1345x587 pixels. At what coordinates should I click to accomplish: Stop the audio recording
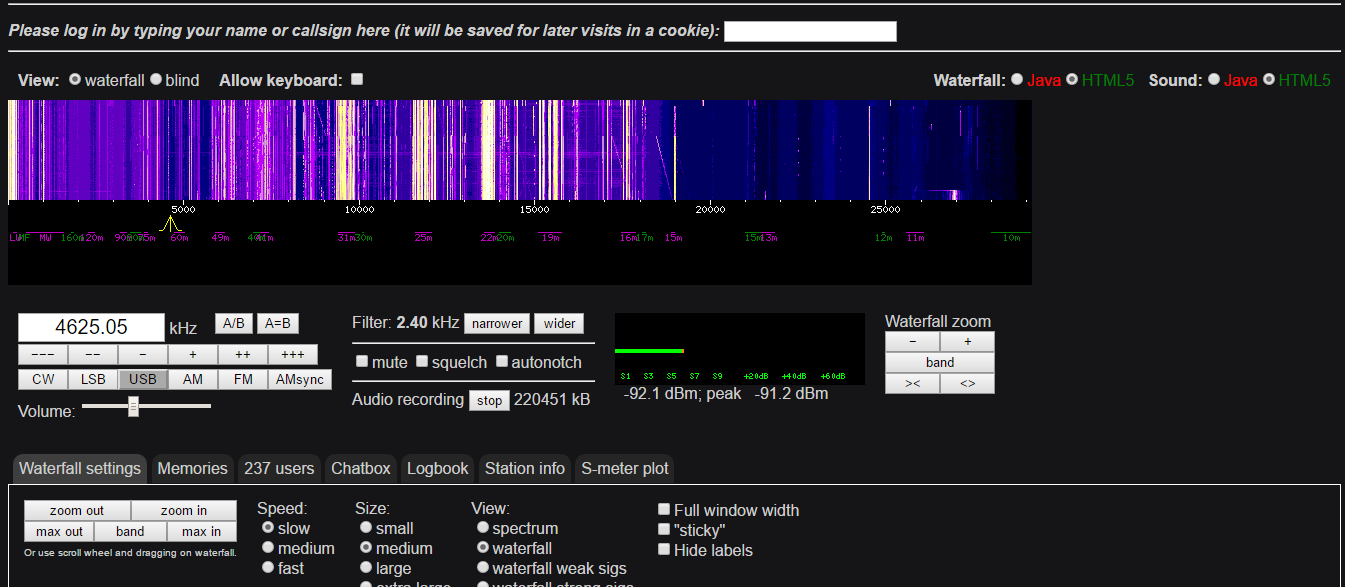[x=489, y=400]
